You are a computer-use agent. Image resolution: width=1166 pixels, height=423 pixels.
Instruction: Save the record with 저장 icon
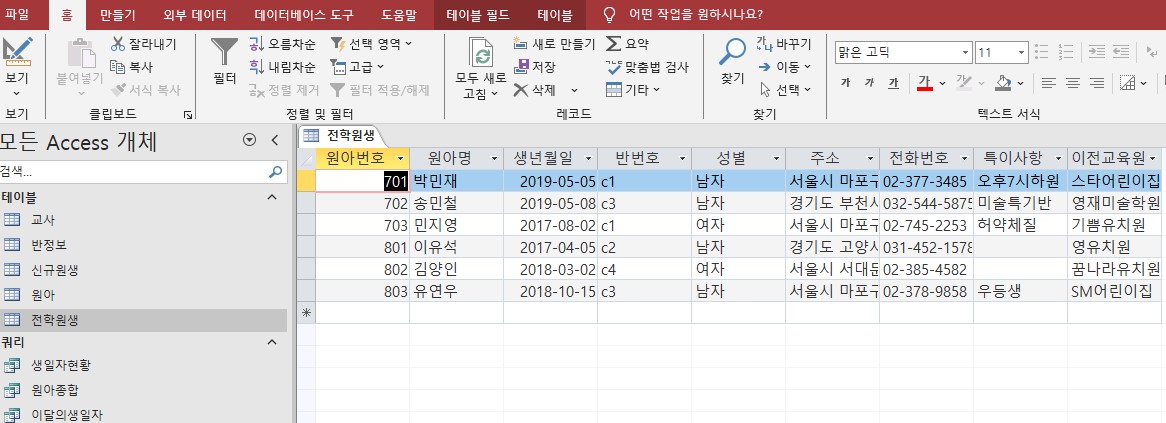coord(521,67)
